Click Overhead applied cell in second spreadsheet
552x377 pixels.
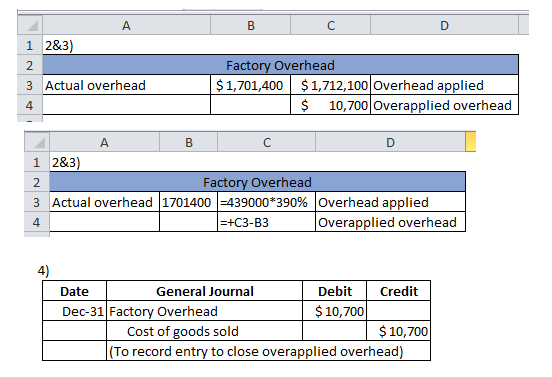[390, 202]
